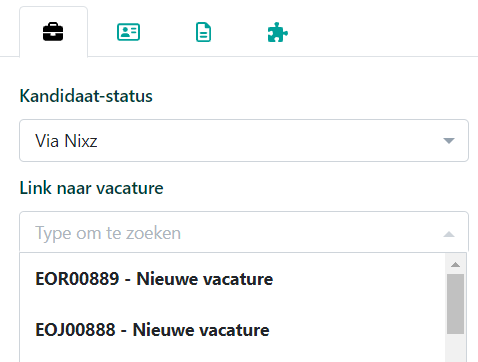The width and height of the screenshot is (478, 362).
Task: Choose EOJ00888 - Nieuwe vacature option
Action: click(x=233, y=330)
